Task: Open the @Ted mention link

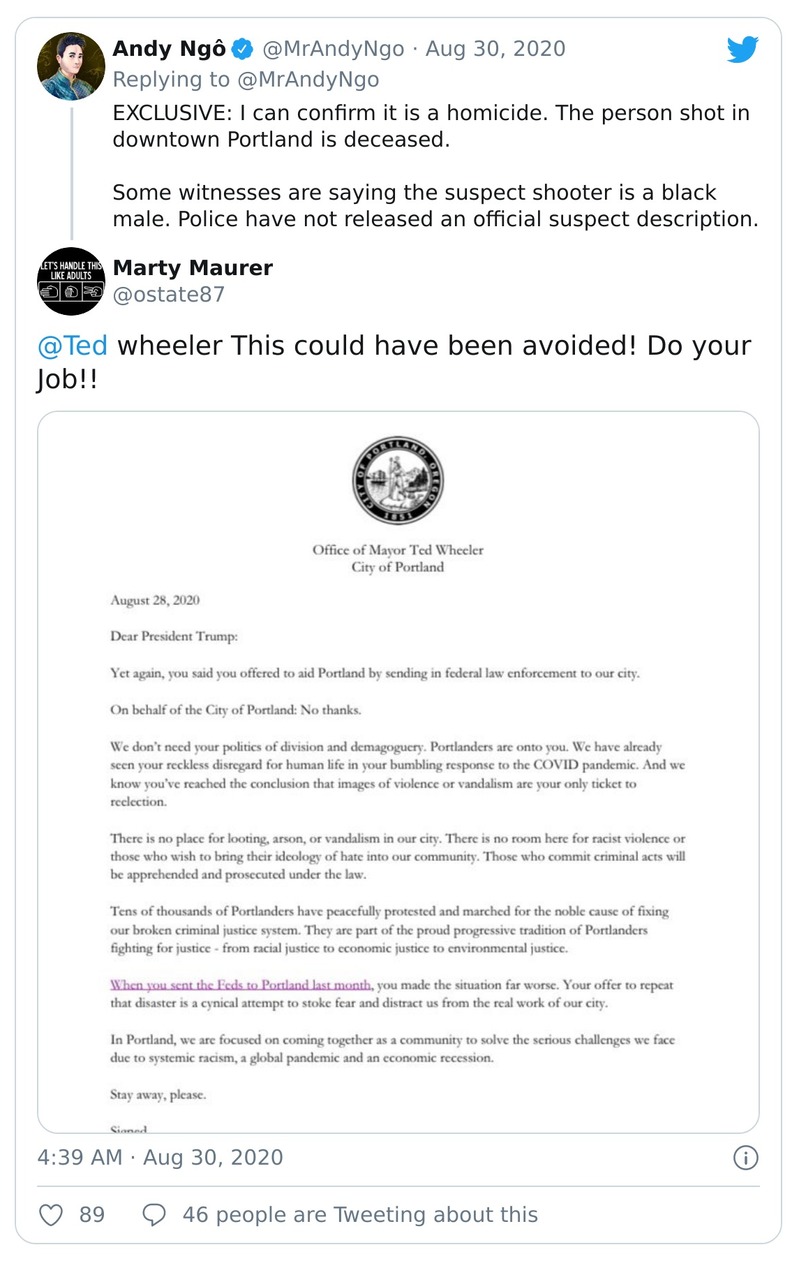Action: (72, 346)
